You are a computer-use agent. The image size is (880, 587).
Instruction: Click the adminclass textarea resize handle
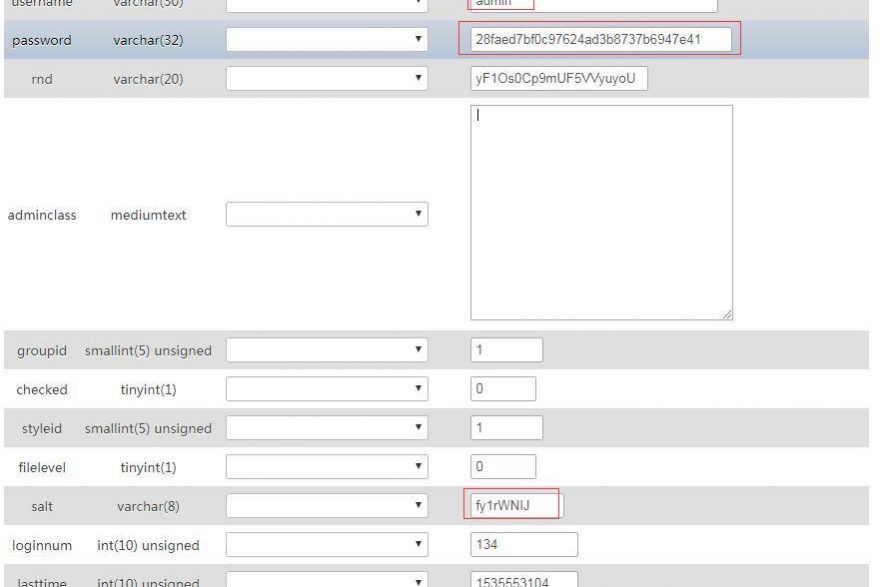pos(727,315)
